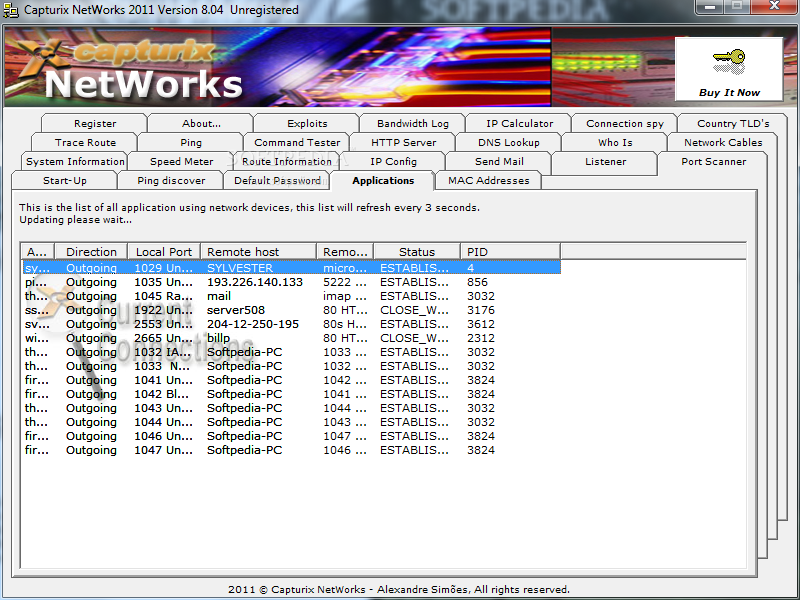
Task: Select row with host 193.226.140.133
Action: click(292, 282)
